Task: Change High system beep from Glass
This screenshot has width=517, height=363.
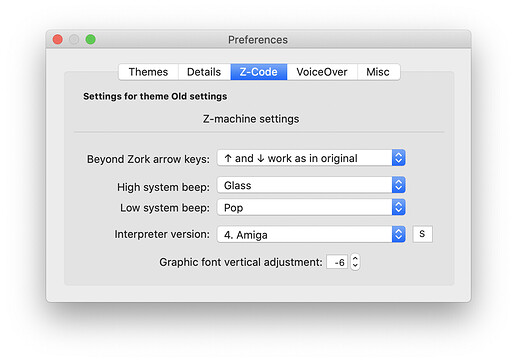Action: 311,185
